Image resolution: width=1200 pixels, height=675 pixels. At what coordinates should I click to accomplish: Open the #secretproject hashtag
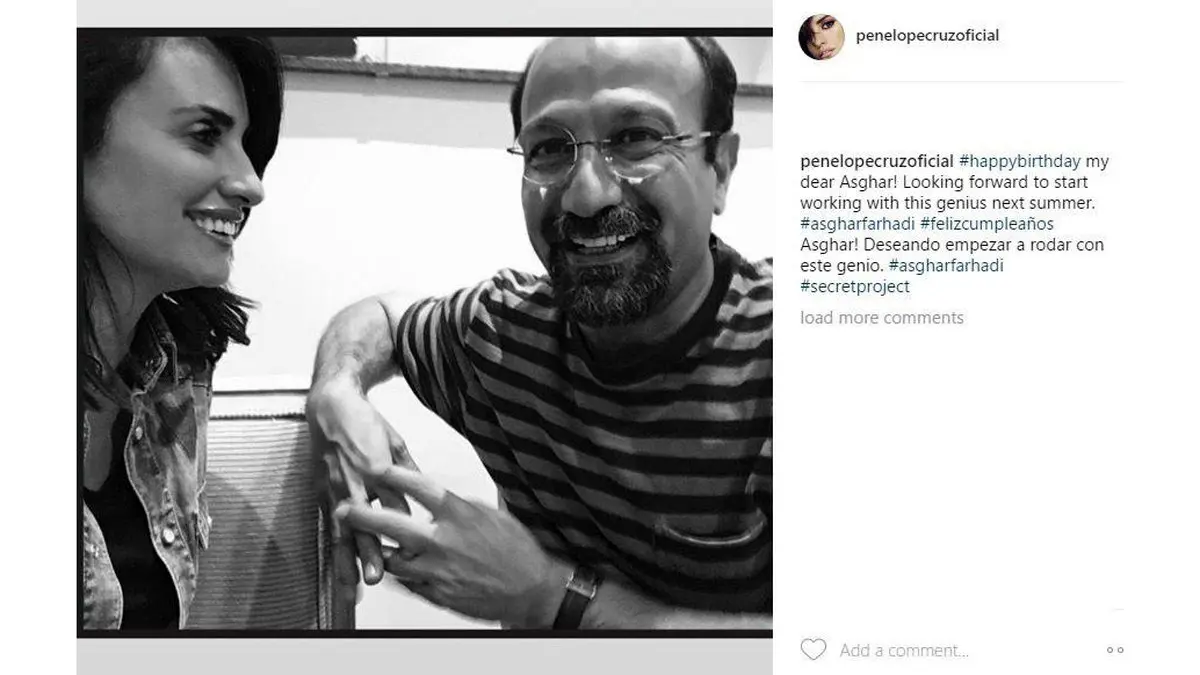(x=855, y=287)
